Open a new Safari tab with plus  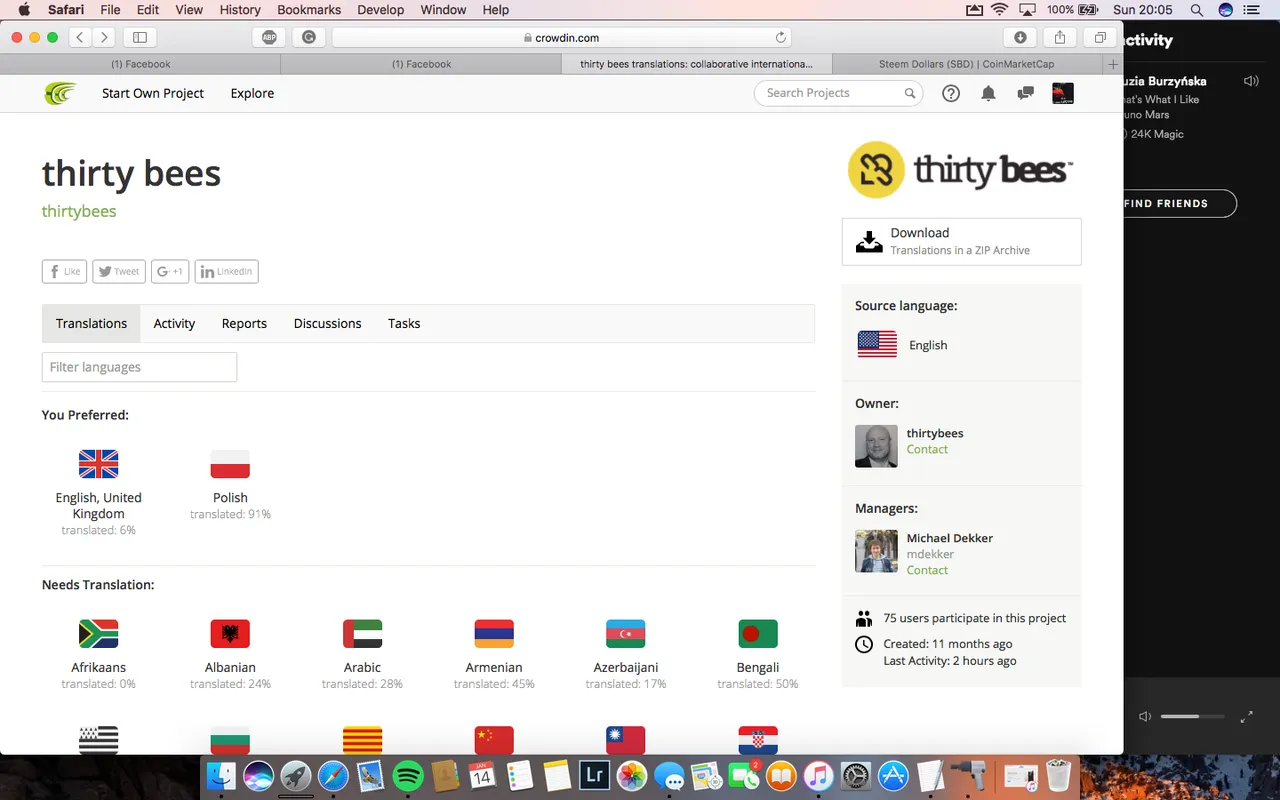pyautogui.click(x=1113, y=64)
